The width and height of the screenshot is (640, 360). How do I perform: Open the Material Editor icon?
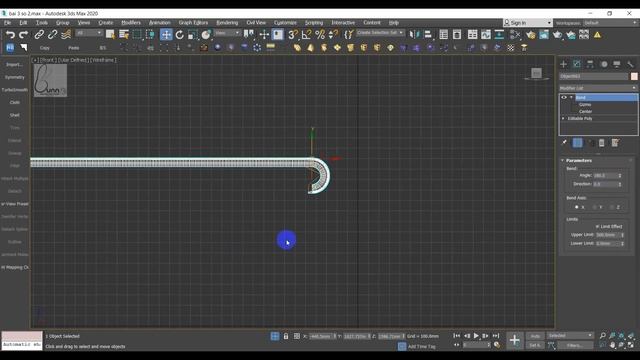[x=515, y=35]
